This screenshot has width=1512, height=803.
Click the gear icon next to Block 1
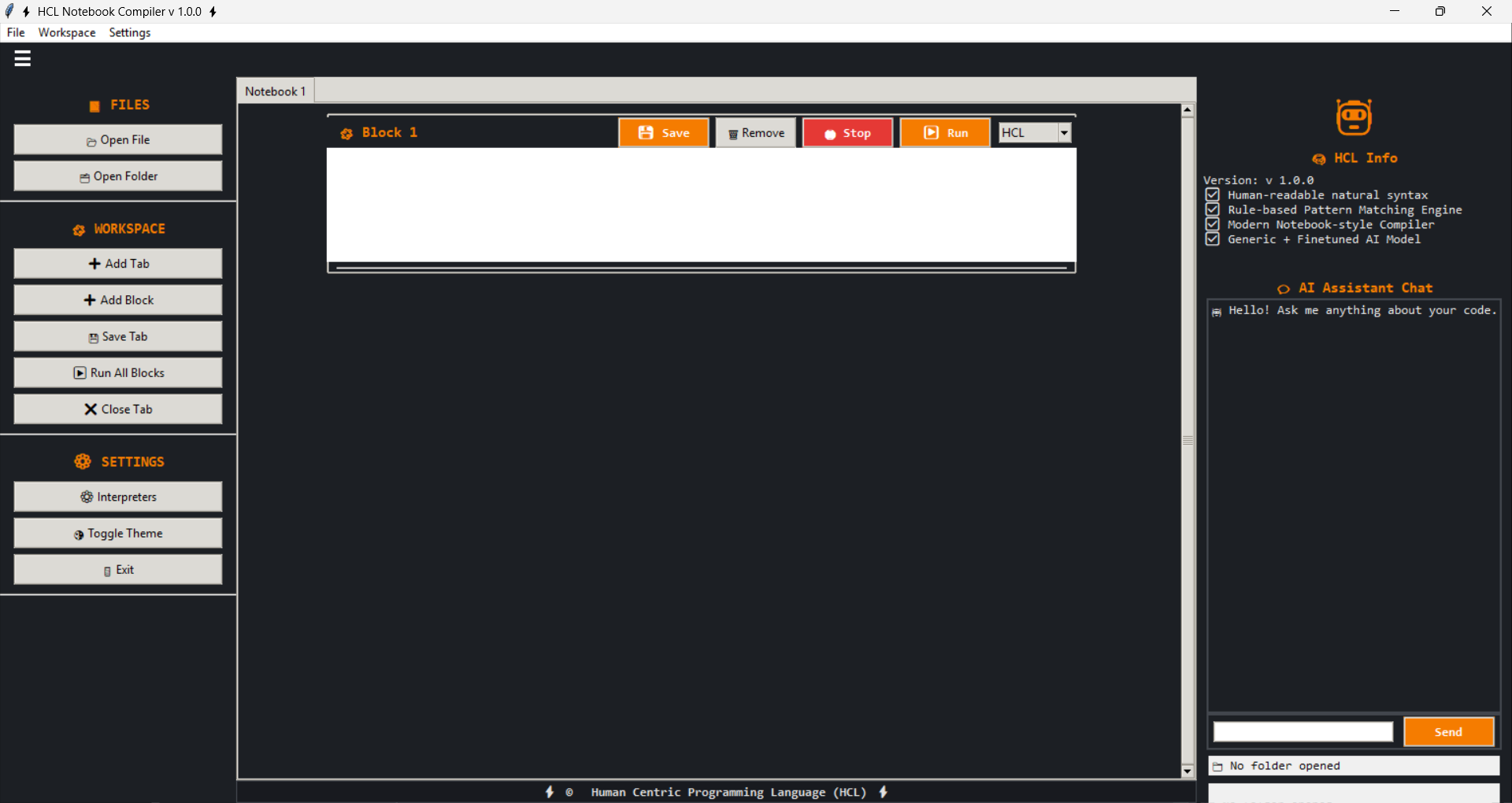tap(346, 134)
